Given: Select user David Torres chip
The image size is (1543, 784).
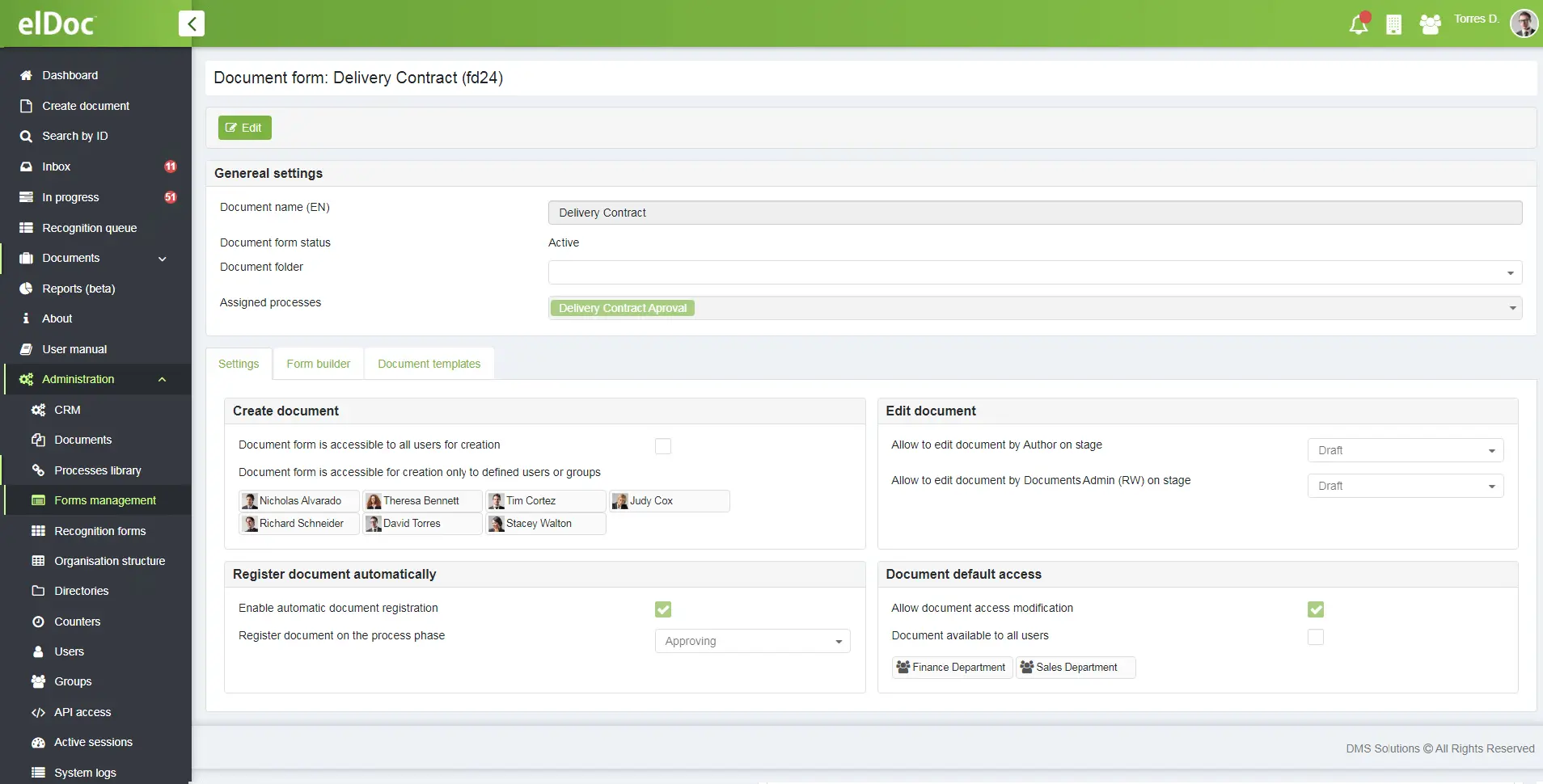Looking at the screenshot, I should [x=422, y=524].
